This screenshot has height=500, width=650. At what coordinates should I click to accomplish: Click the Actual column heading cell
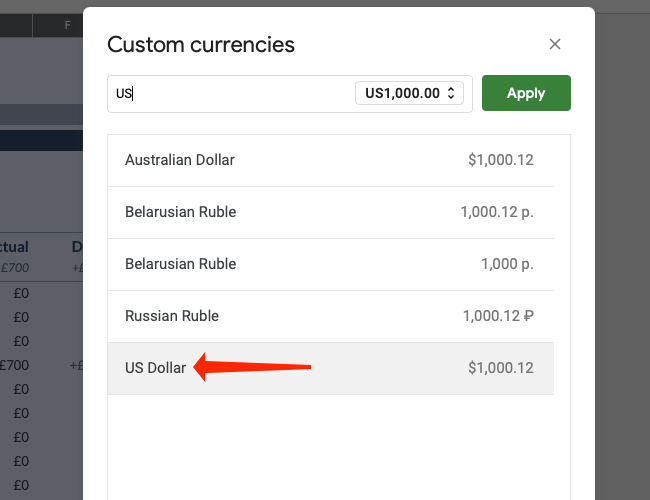click(14, 247)
